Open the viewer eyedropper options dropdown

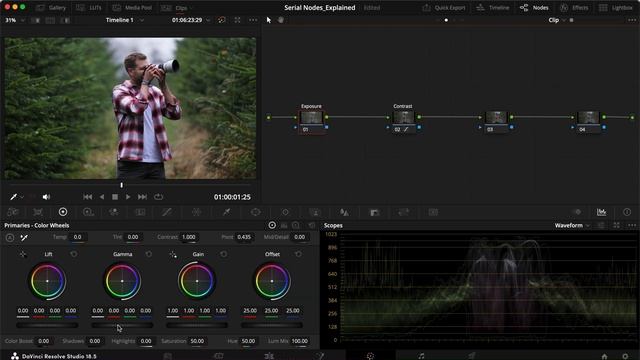coord(22,197)
